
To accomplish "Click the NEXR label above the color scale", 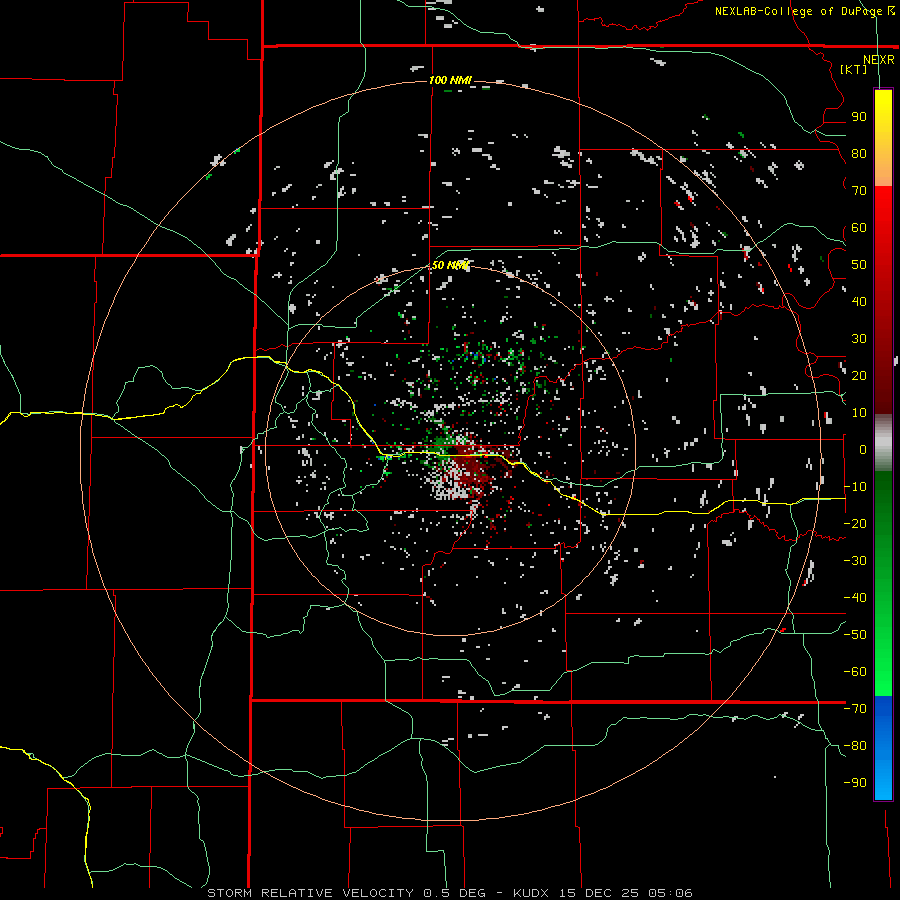I will (878, 59).
